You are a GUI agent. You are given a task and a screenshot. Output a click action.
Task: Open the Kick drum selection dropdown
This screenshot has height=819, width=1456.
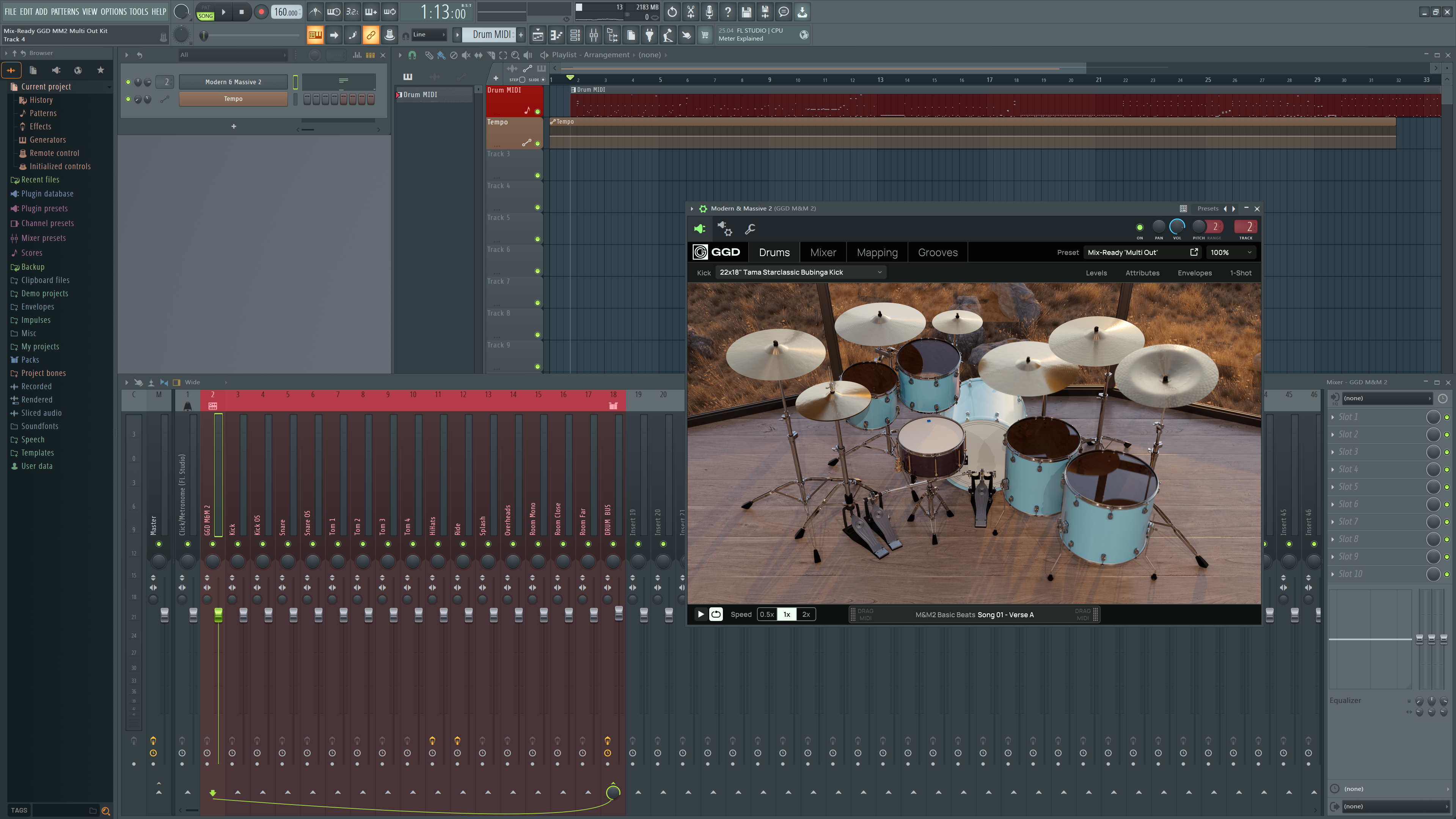[800, 272]
